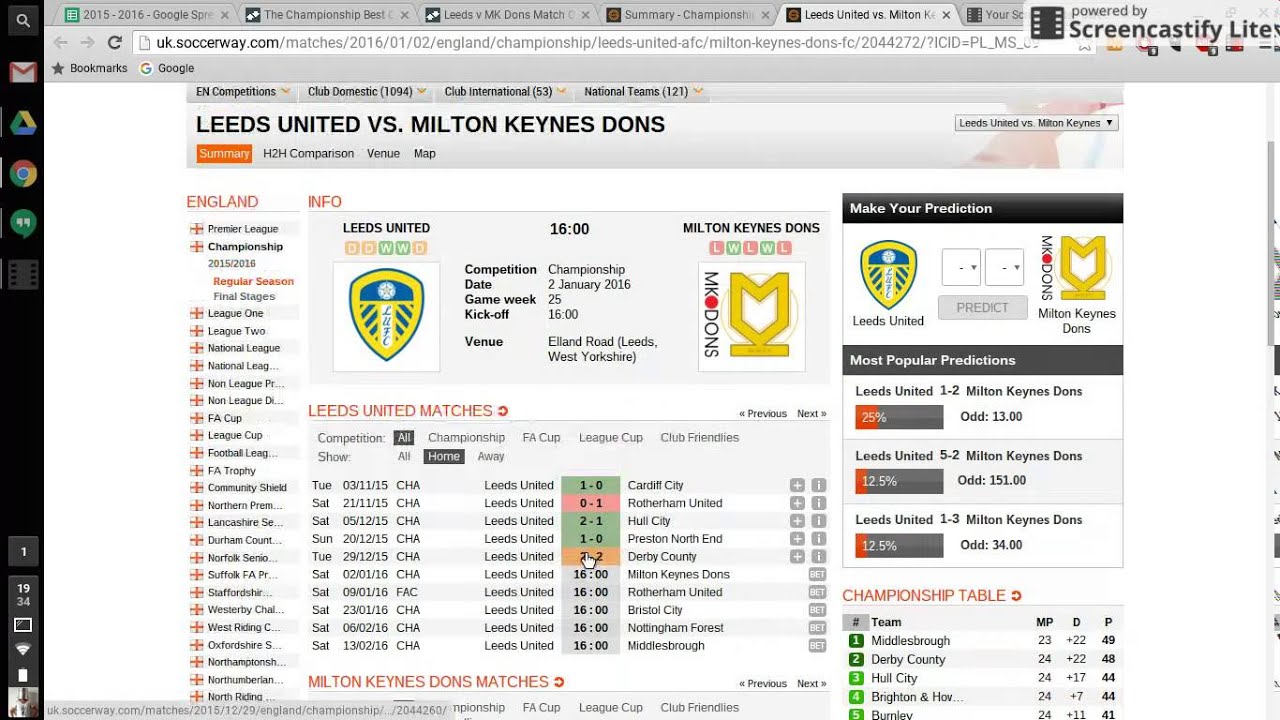Open the National Teams (121) dropdown
The image size is (1280, 720).
(643, 91)
